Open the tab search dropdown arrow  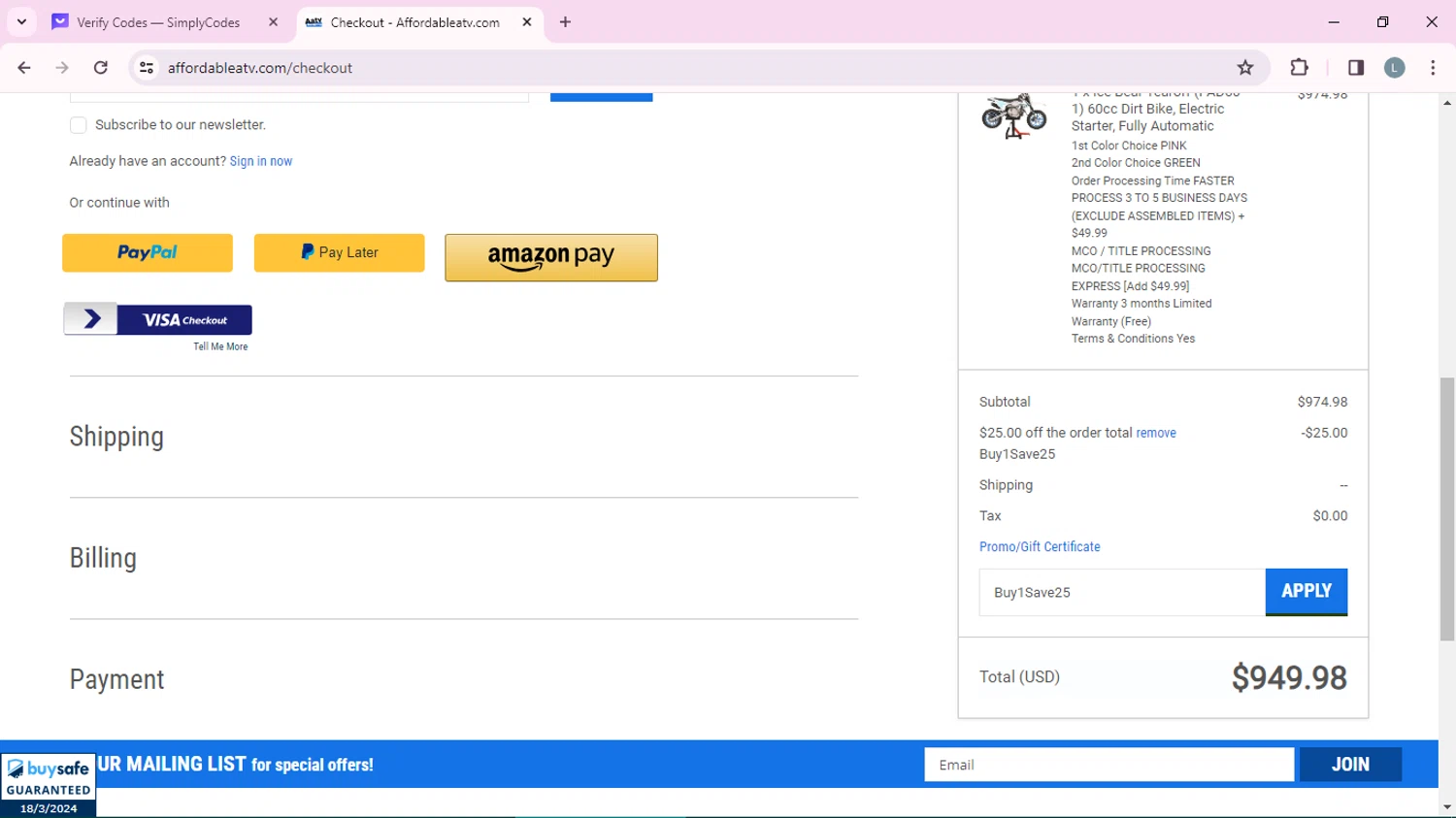21,21
